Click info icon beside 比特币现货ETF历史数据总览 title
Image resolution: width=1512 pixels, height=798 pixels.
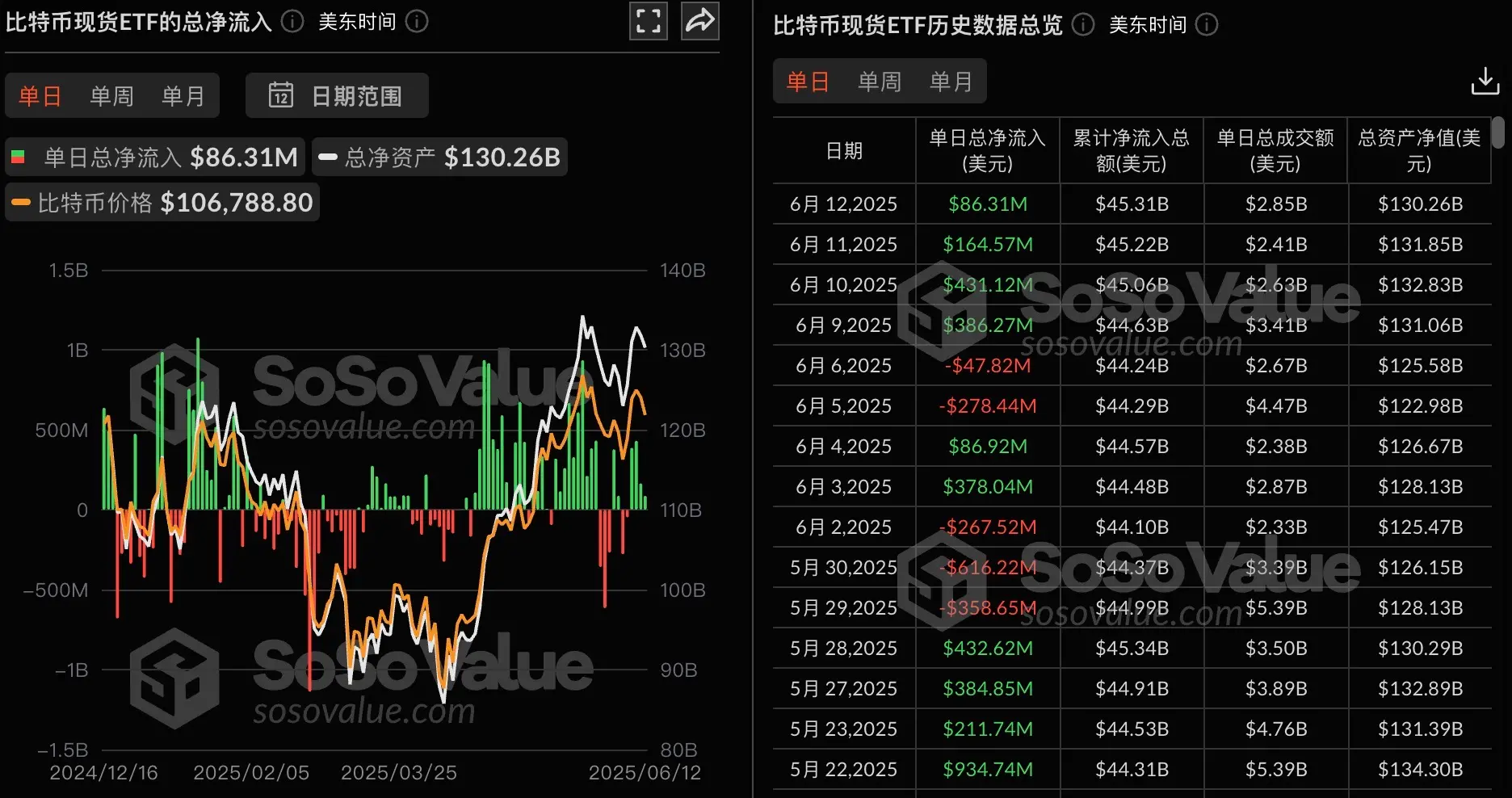(1083, 24)
